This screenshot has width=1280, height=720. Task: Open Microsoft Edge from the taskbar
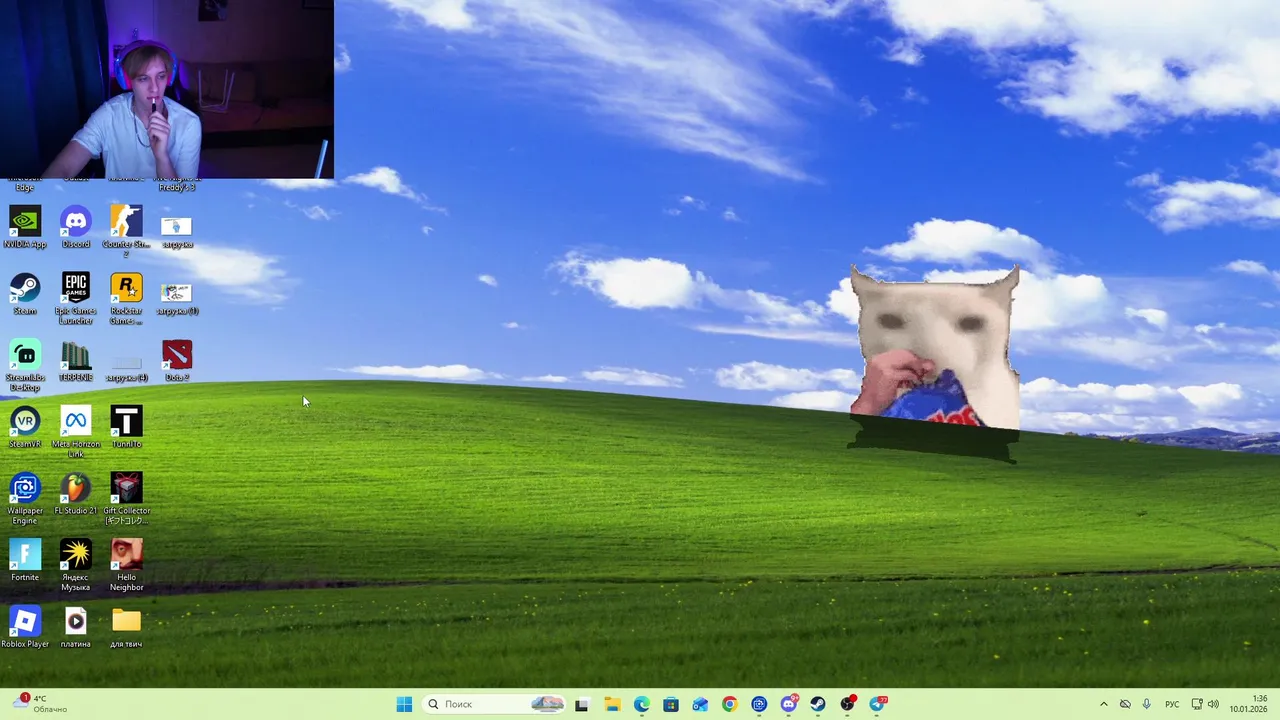coord(641,704)
